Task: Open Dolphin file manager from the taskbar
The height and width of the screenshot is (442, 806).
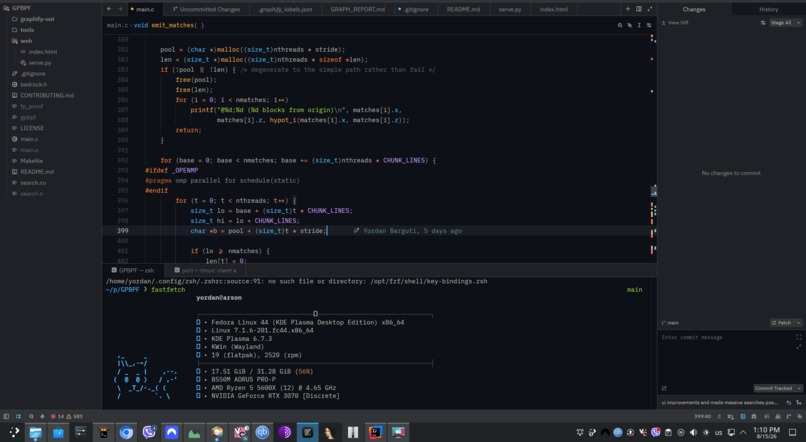Action: click(35, 432)
